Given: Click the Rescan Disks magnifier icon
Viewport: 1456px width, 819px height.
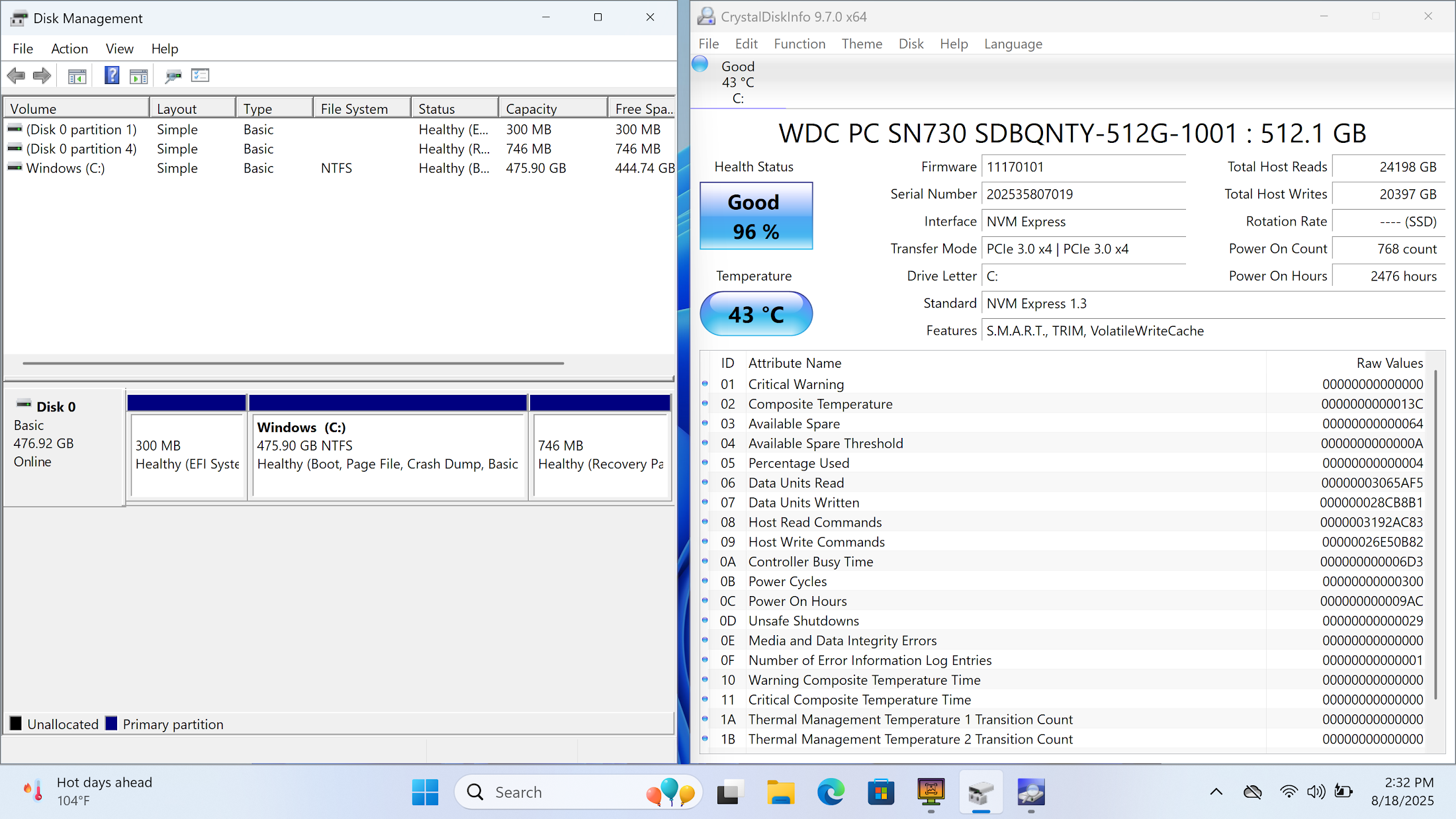Looking at the screenshot, I should coord(173,76).
